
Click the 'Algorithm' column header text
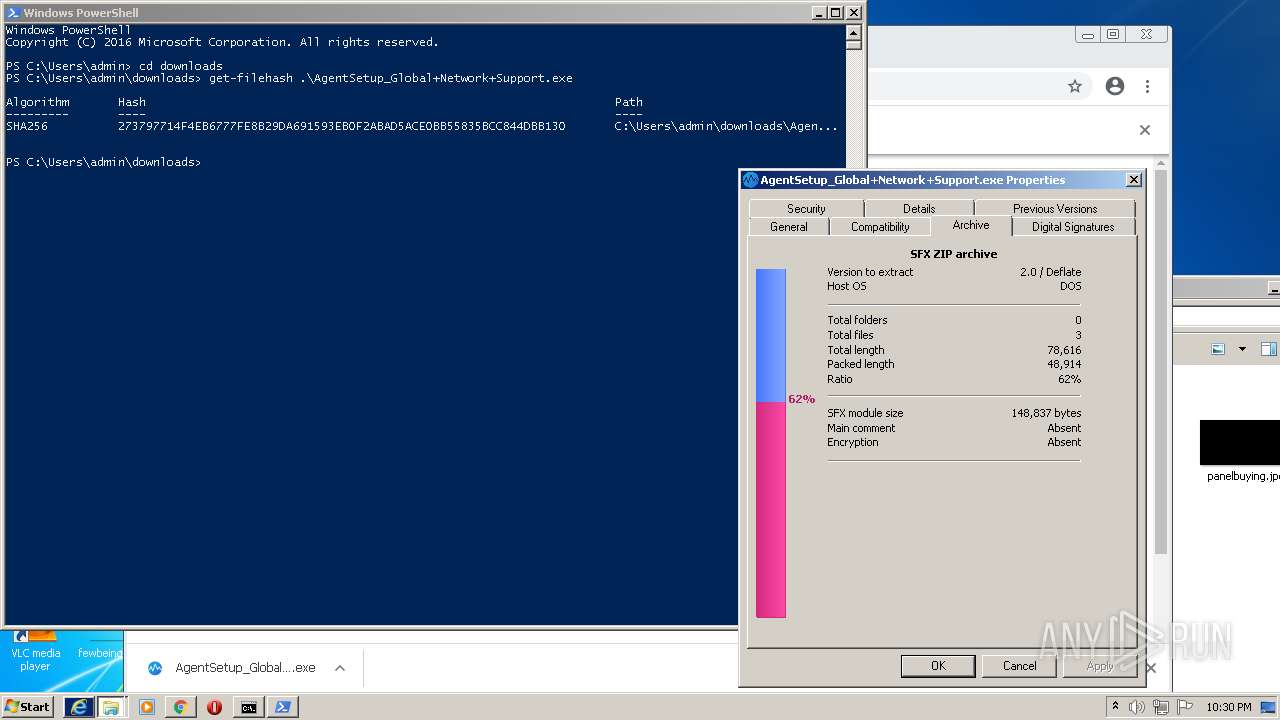click(38, 102)
